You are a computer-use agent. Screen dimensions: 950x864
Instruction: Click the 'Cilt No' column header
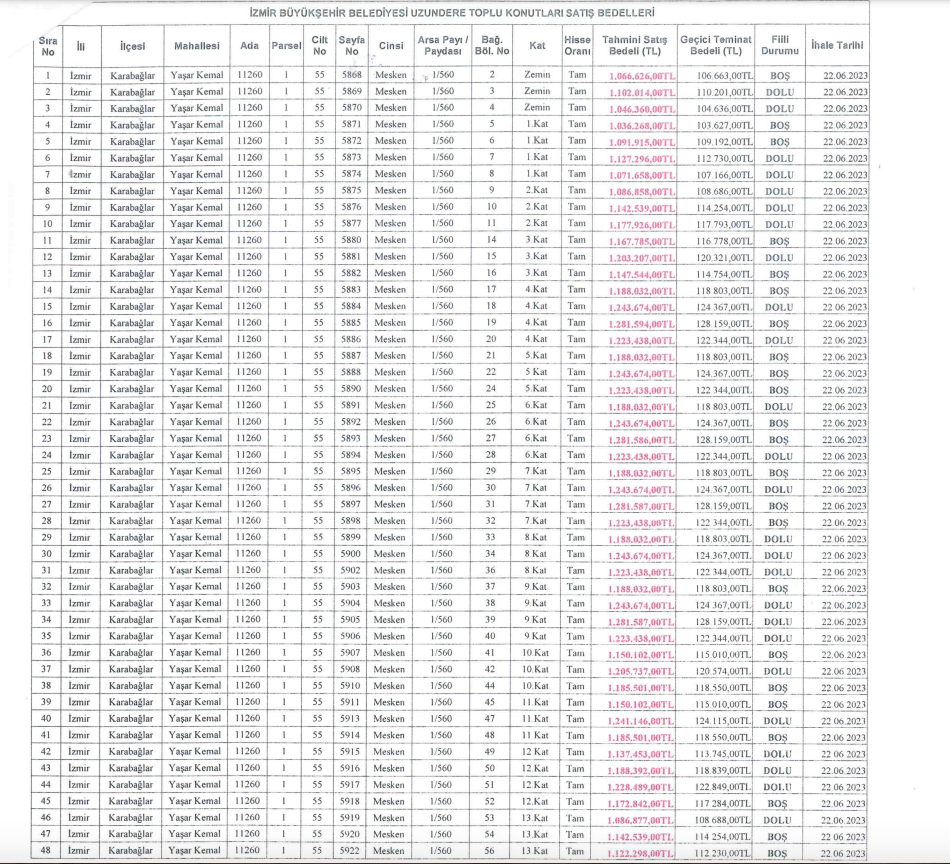tap(319, 45)
